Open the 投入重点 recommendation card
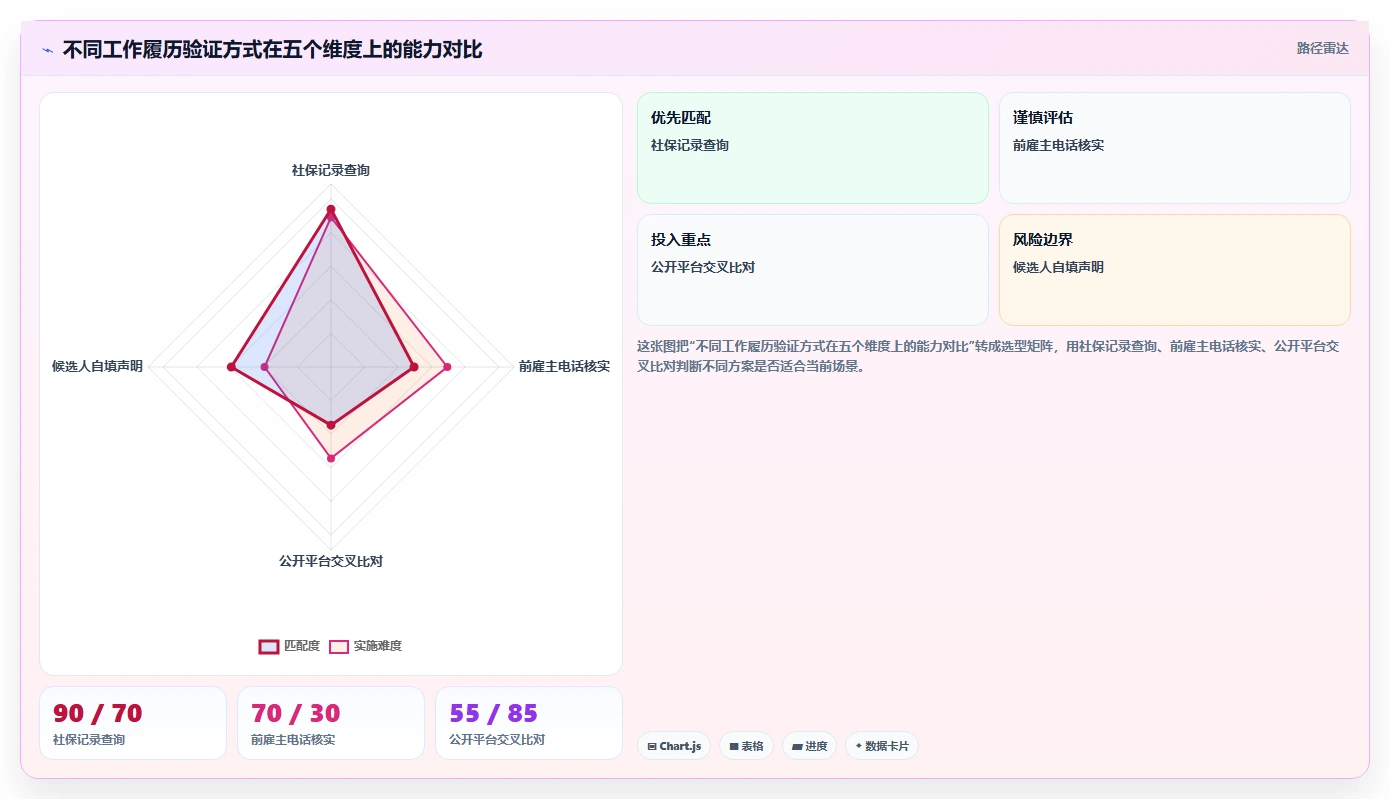 [812, 270]
